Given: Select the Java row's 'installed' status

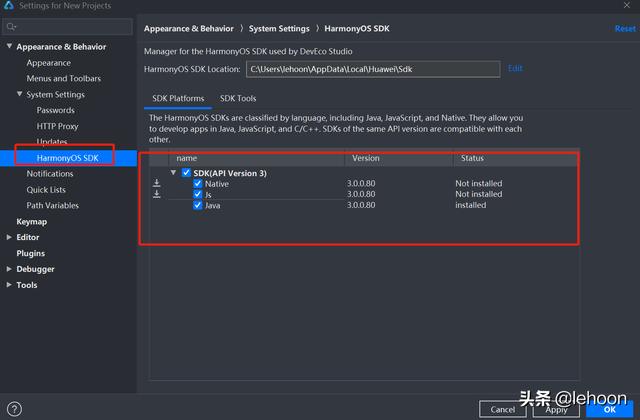Looking at the screenshot, I should pyautogui.click(x=471, y=205).
